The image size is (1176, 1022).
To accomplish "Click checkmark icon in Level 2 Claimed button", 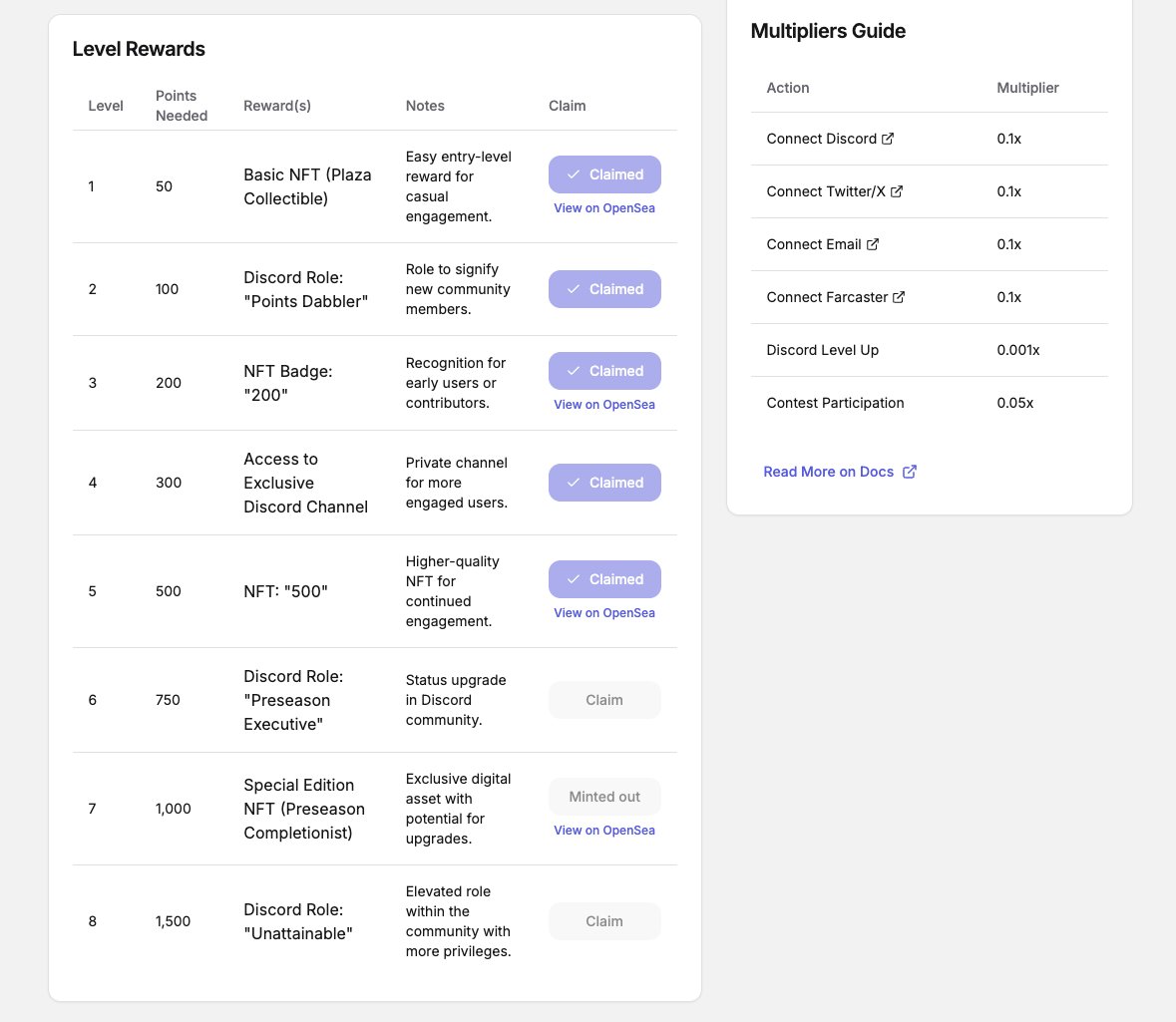I will pyautogui.click(x=574, y=289).
